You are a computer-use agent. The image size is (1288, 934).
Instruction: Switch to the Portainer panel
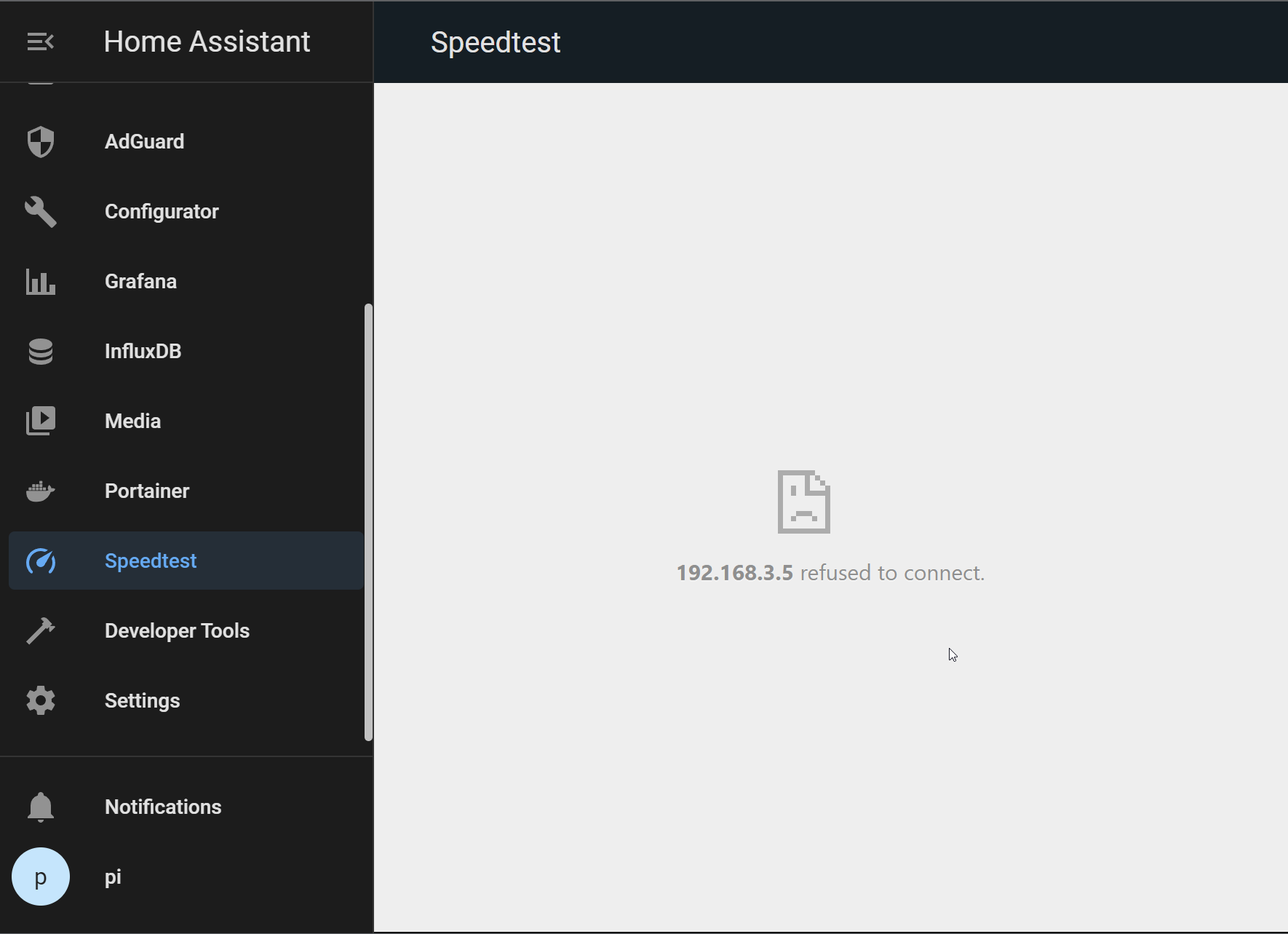pos(186,491)
